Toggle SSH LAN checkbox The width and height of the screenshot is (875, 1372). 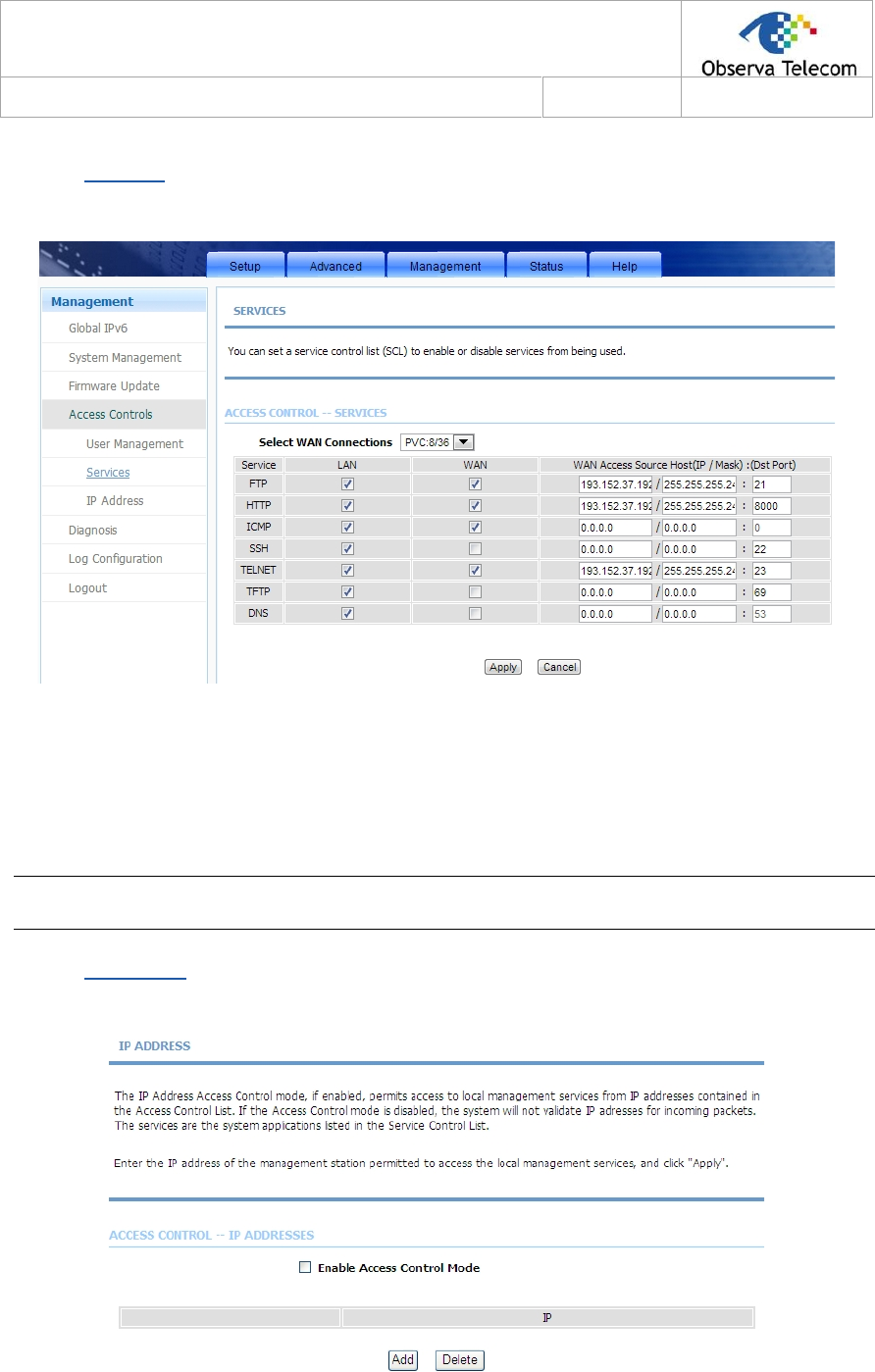pyautogui.click(x=347, y=549)
